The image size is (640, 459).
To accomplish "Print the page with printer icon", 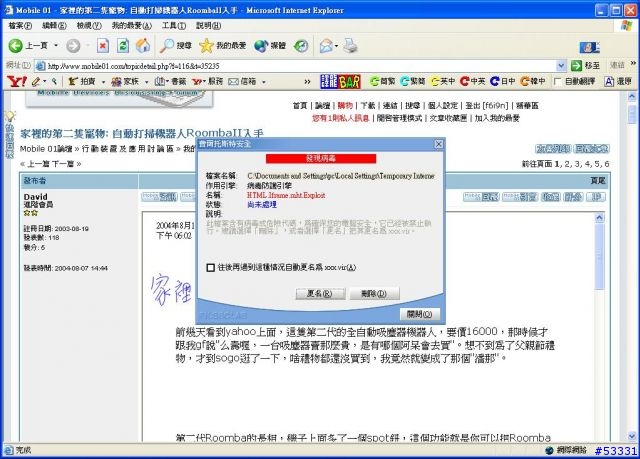I will click(x=350, y=46).
